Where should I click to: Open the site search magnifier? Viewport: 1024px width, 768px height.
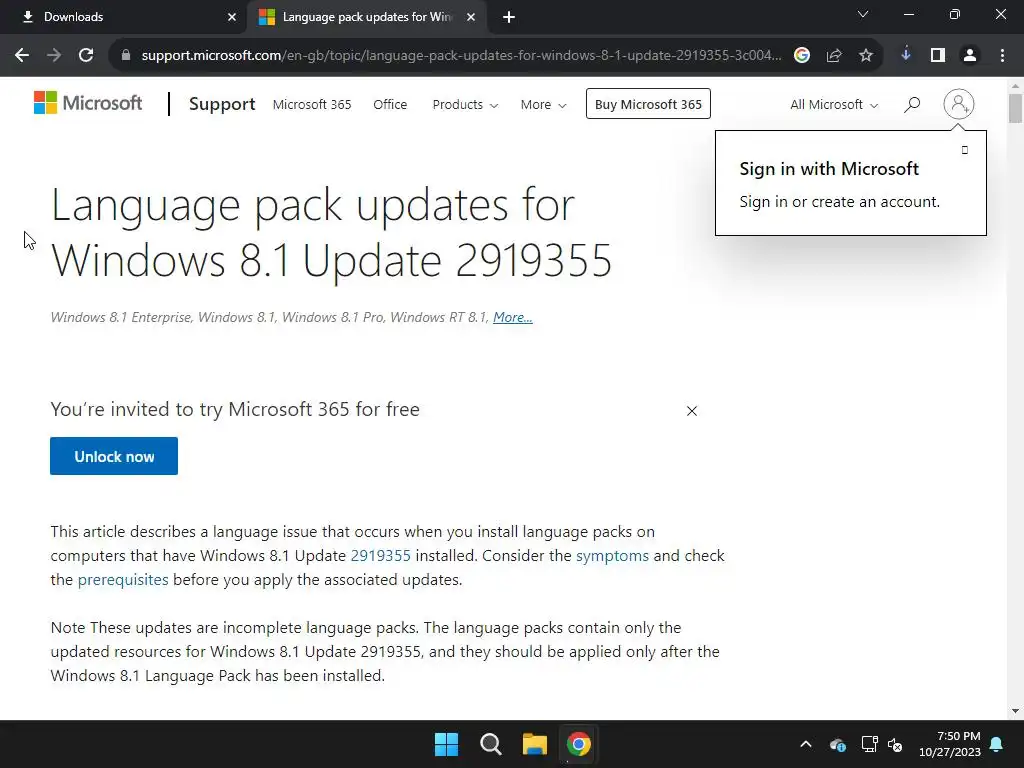click(912, 104)
